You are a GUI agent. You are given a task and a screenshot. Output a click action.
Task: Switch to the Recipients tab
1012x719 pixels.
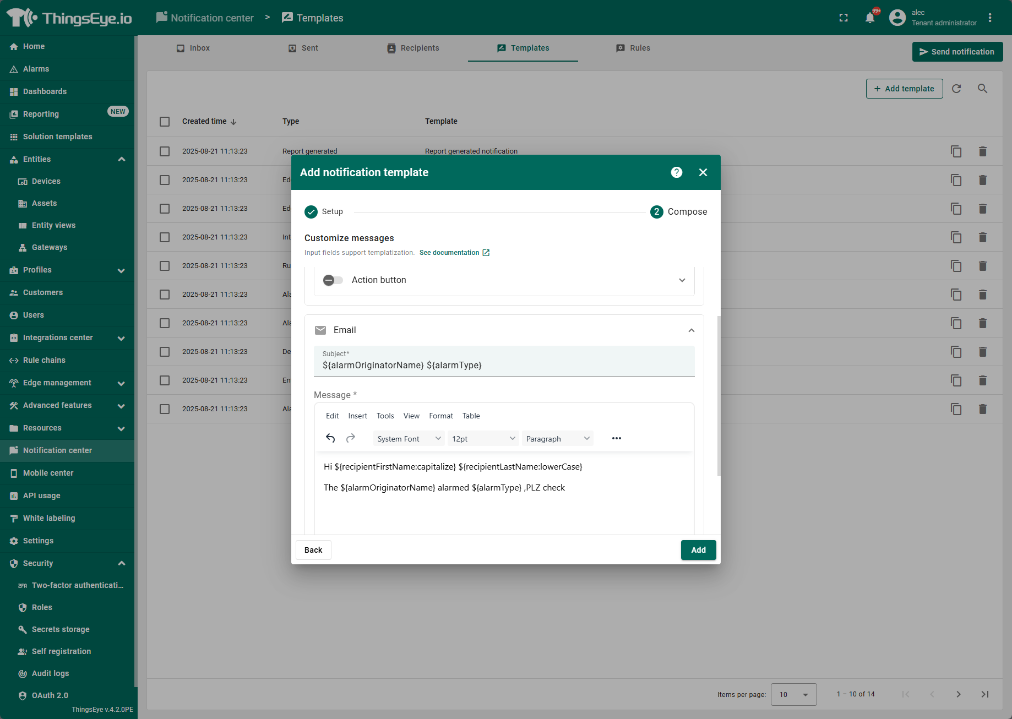(412, 48)
